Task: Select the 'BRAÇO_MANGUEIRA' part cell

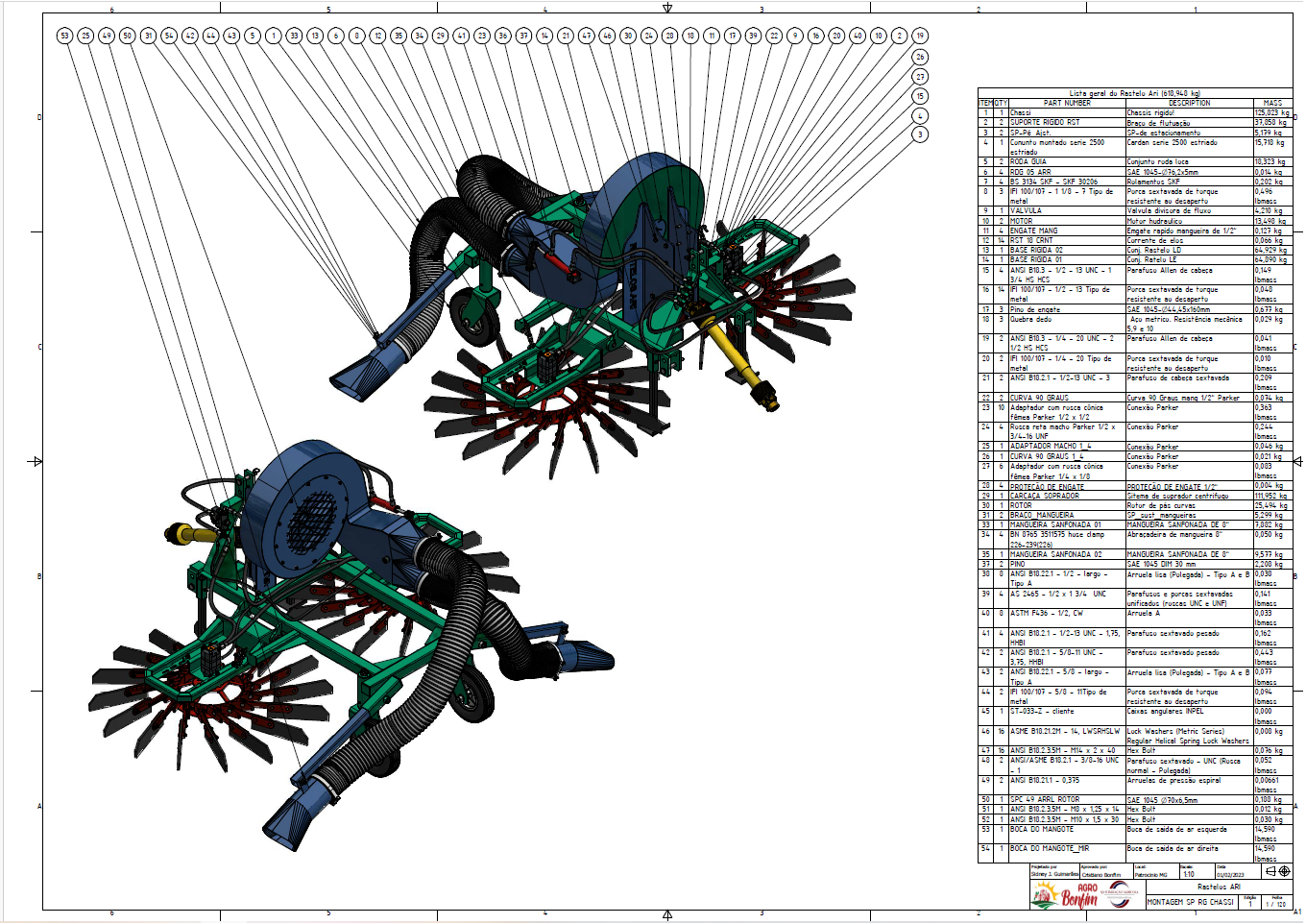Action: click(1067, 515)
